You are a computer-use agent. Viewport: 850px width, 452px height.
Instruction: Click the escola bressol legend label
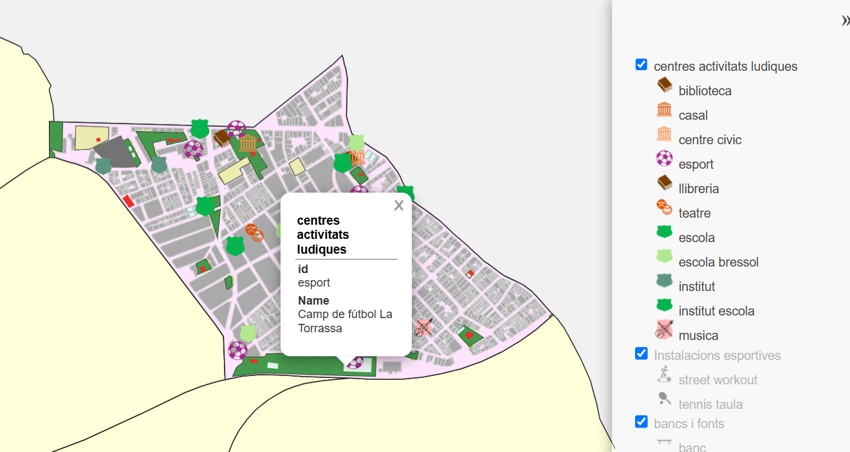(718, 262)
